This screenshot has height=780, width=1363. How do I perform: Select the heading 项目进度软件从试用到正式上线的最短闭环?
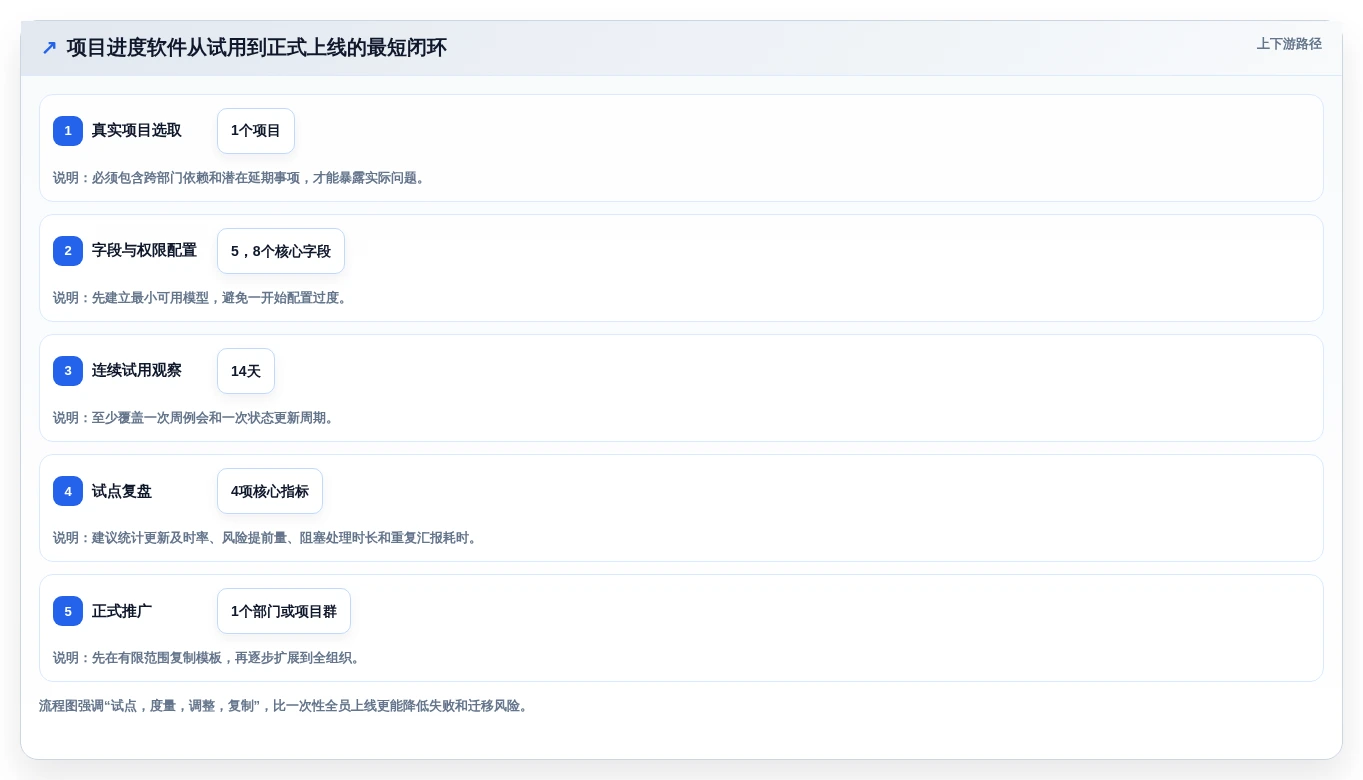tap(257, 48)
